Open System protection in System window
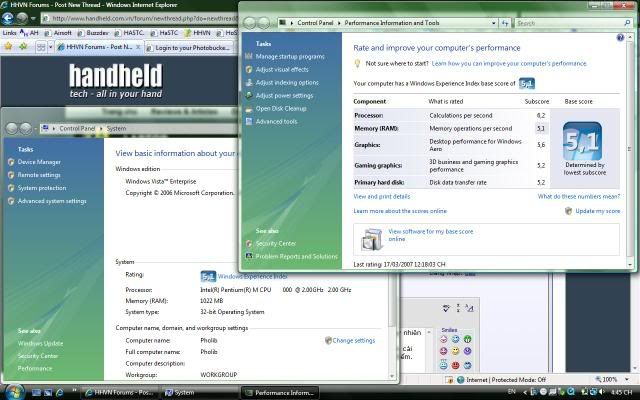Image resolution: width=640 pixels, height=400 pixels. (42, 188)
